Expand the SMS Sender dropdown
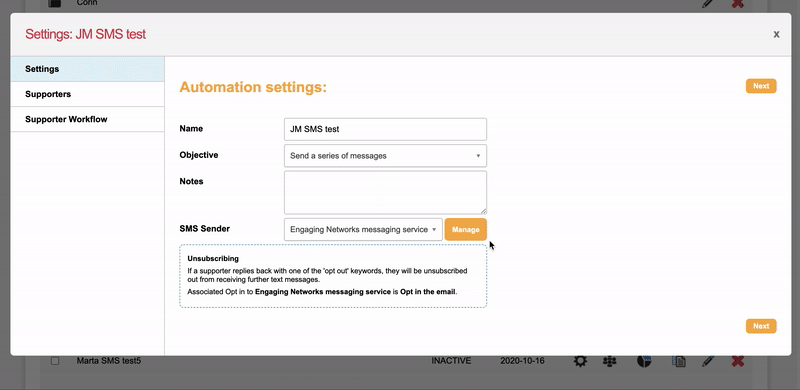This screenshot has width=800, height=390. [363, 230]
